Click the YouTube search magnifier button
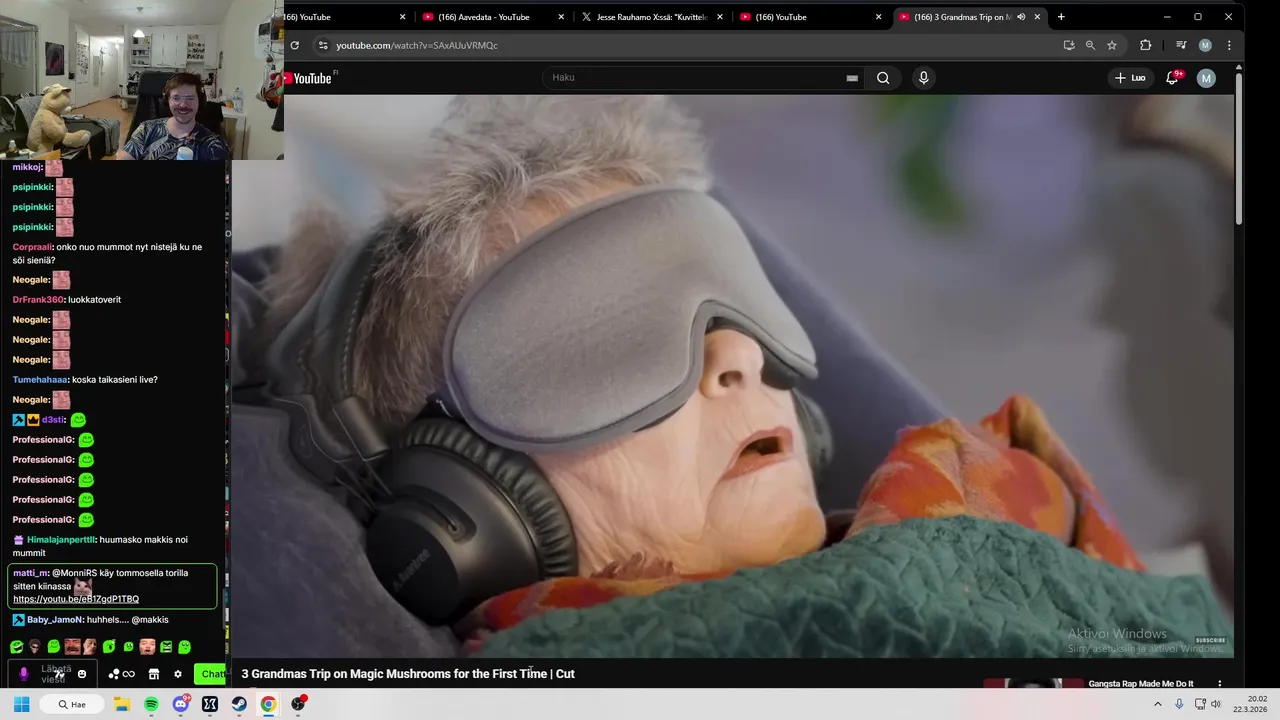Image resolution: width=1280 pixels, height=720 pixels. coord(883,78)
